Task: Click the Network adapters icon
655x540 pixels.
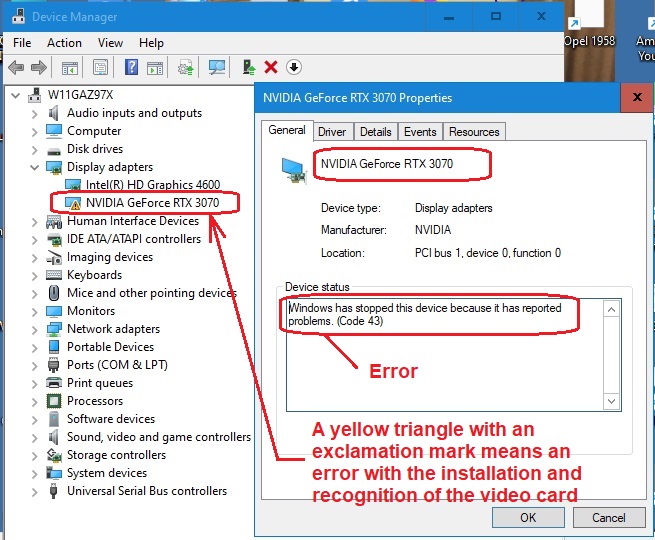Action: point(54,329)
